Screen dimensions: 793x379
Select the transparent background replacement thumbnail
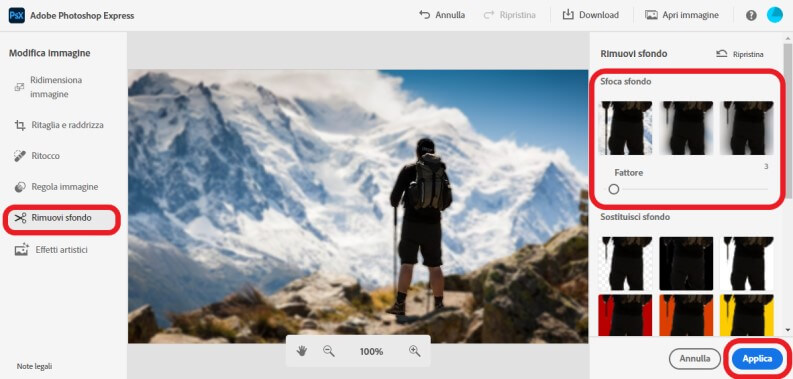(625, 263)
